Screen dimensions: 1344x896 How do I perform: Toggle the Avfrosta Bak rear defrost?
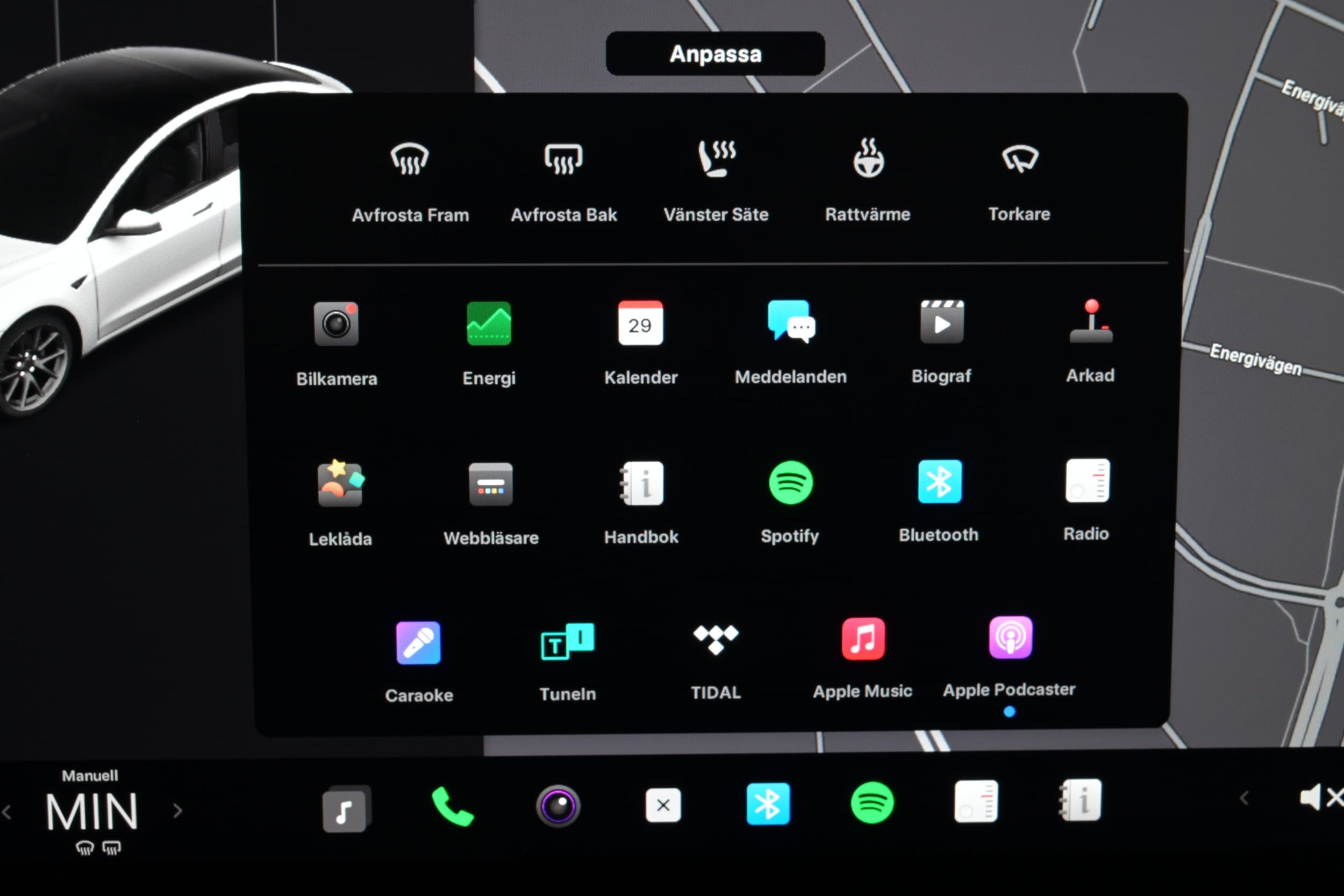pyautogui.click(x=563, y=181)
